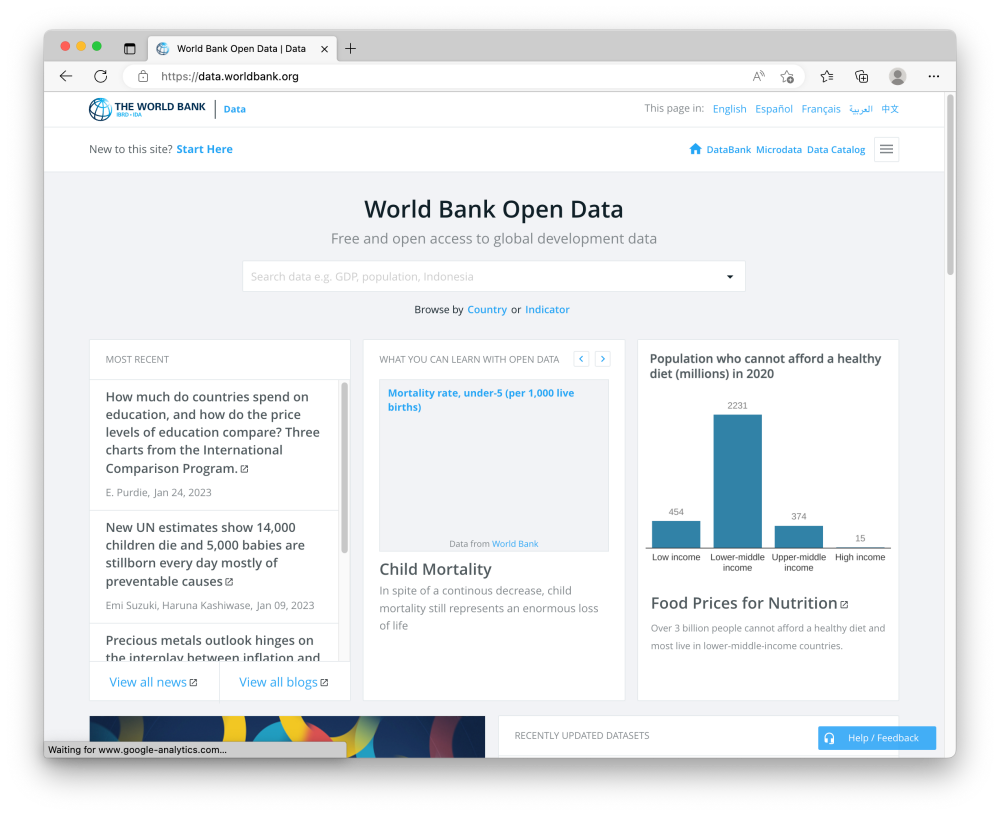Click the authors text Emi Suzuki, Haruna Kashiwase
1000x816 pixels.
[x=179, y=605]
